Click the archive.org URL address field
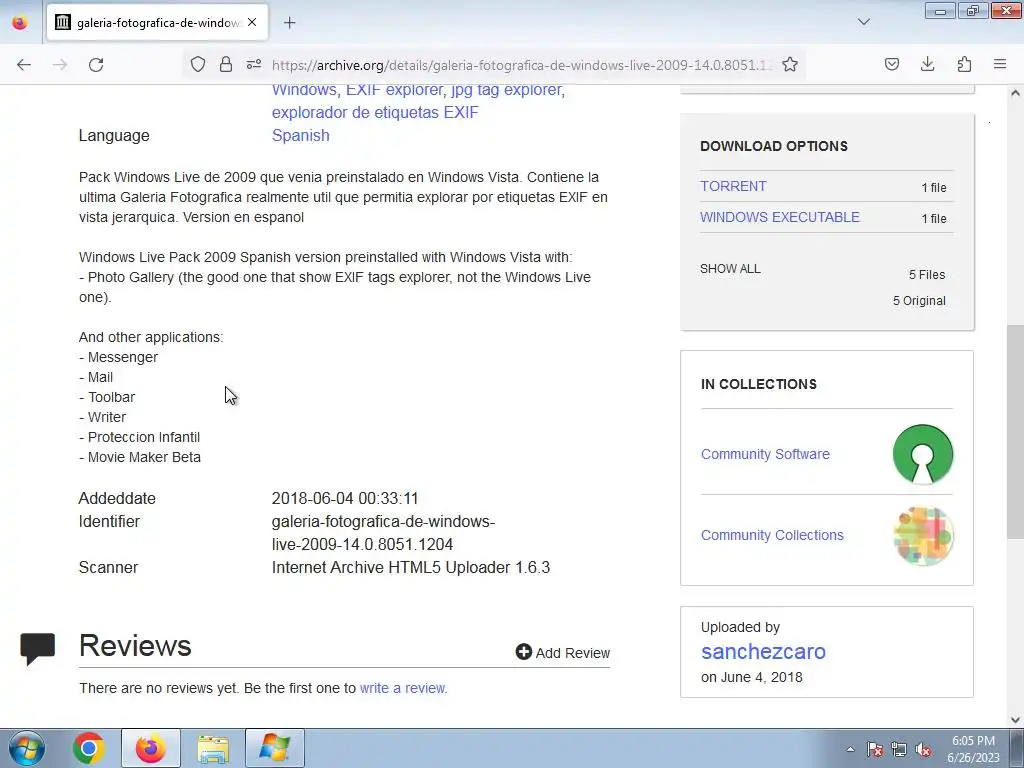 [x=520, y=65]
